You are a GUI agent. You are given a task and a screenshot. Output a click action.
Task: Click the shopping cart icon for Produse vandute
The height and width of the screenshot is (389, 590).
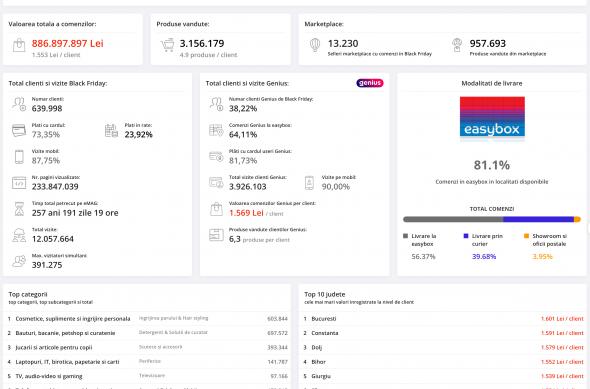167,45
